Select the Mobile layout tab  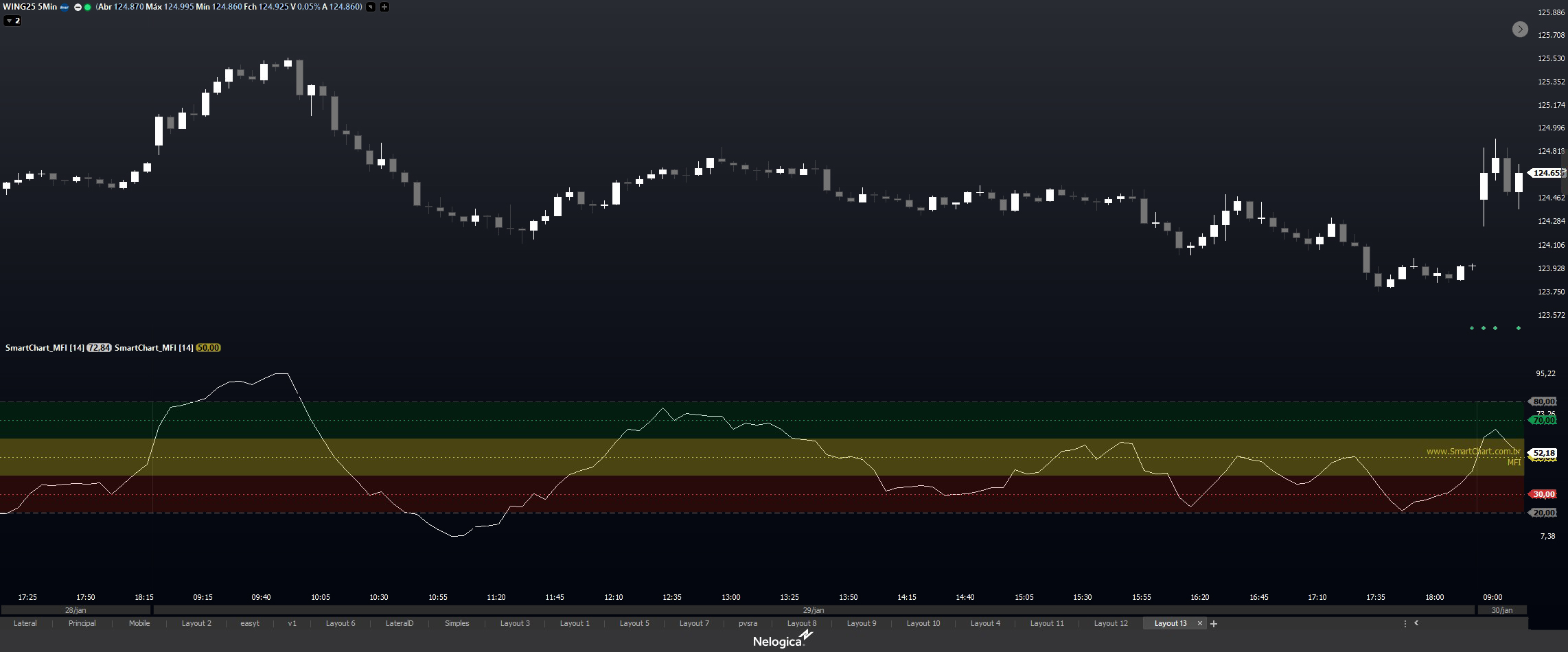139,624
